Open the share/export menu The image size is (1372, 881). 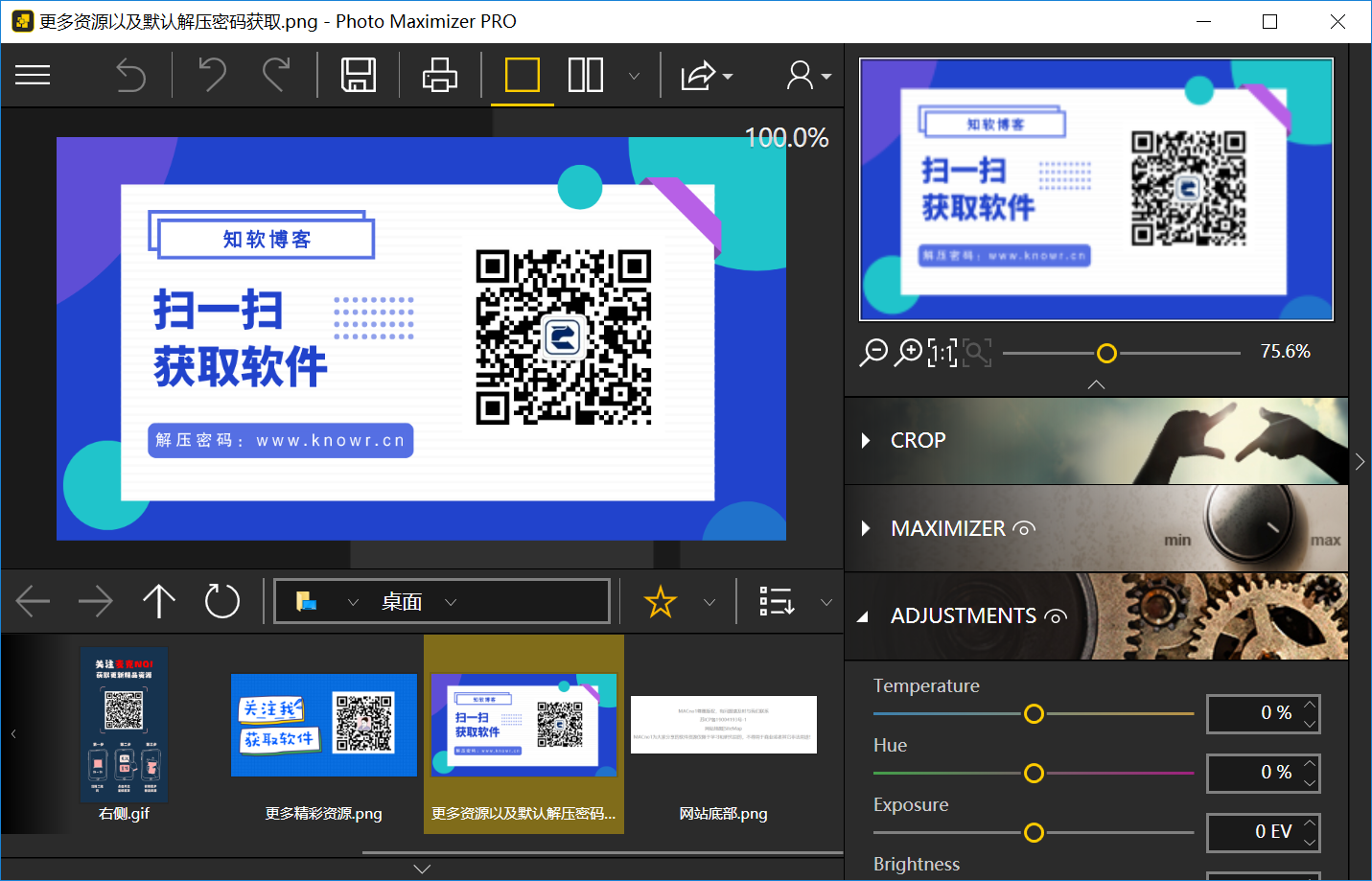pos(707,75)
